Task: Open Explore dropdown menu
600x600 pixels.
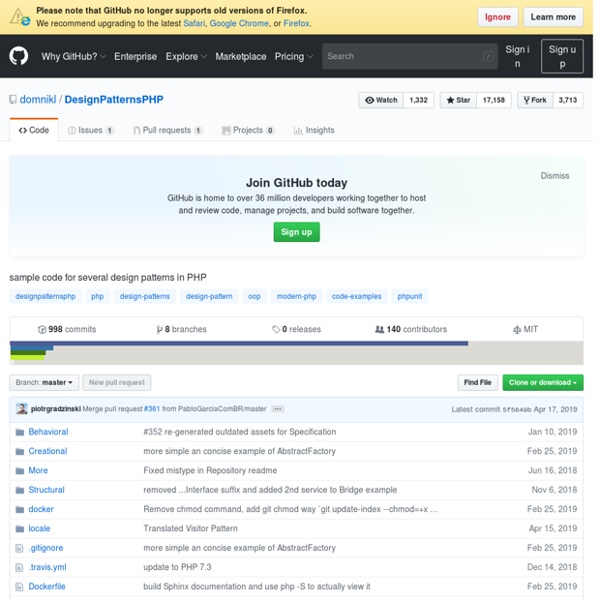Action: click(186, 56)
